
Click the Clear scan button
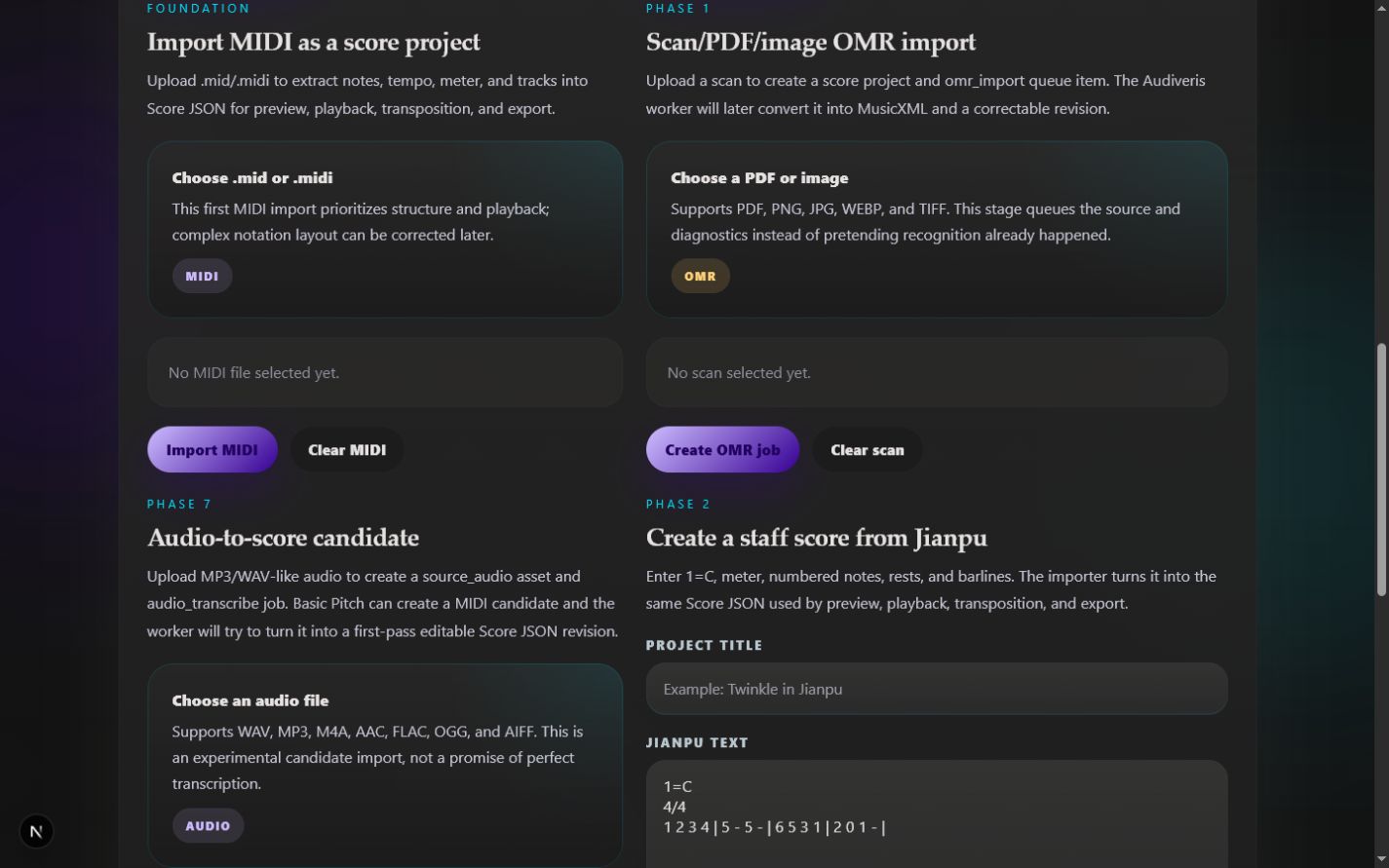pyautogui.click(x=868, y=450)
